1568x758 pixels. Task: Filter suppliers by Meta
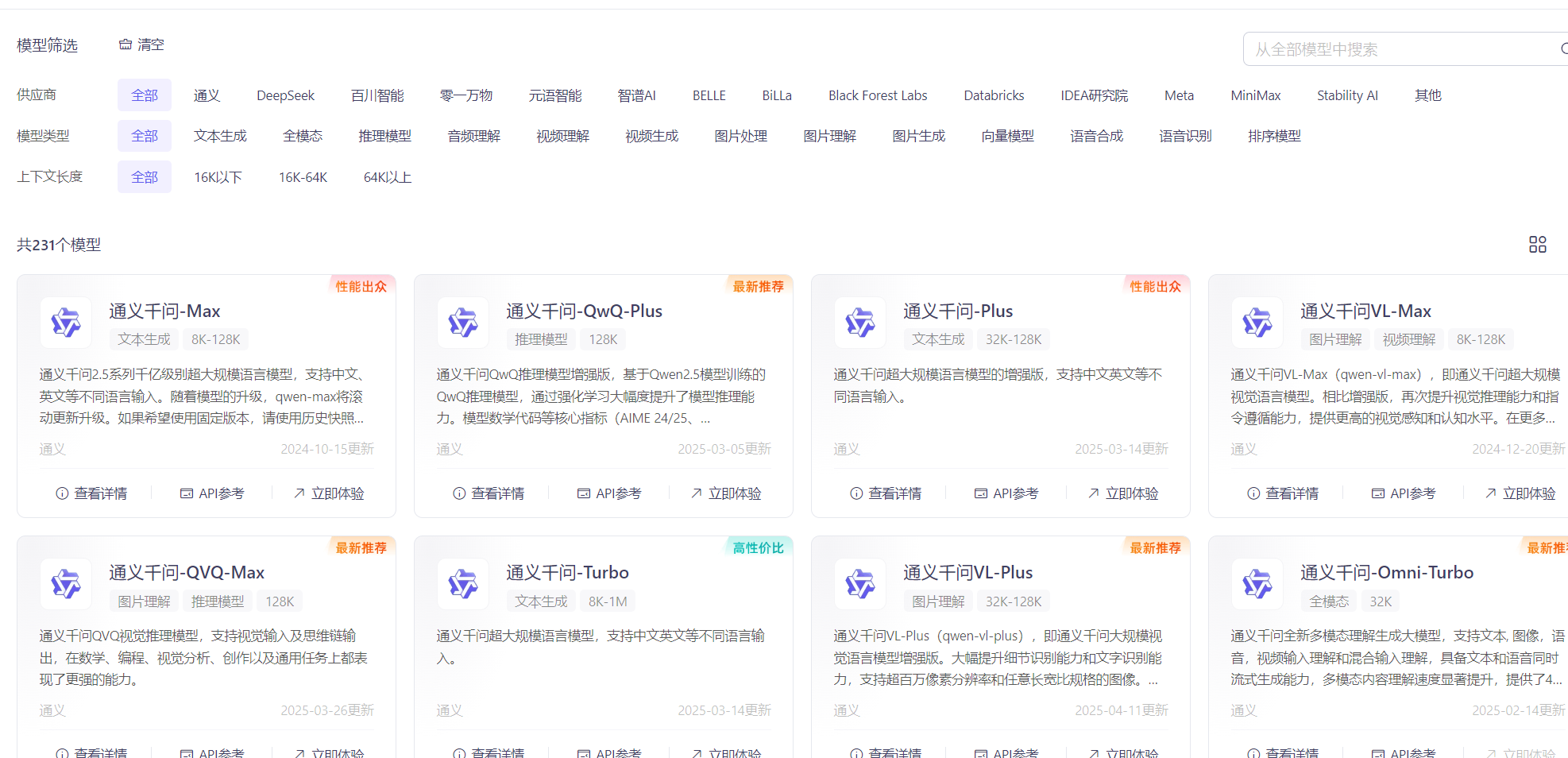coord(1179,95)
